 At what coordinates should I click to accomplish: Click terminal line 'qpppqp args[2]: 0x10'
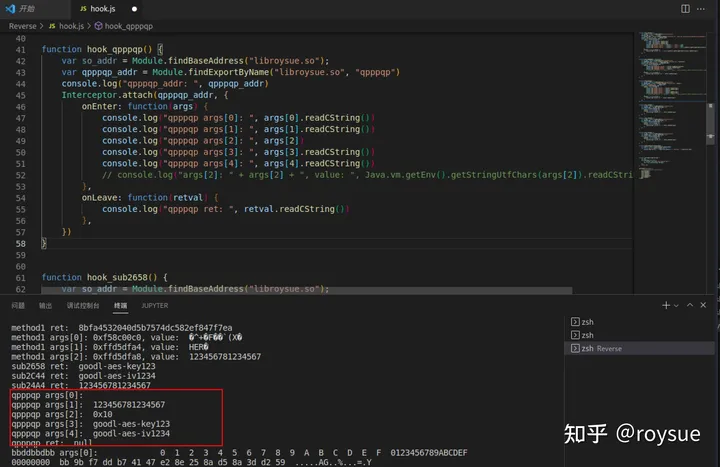[62, 414]
